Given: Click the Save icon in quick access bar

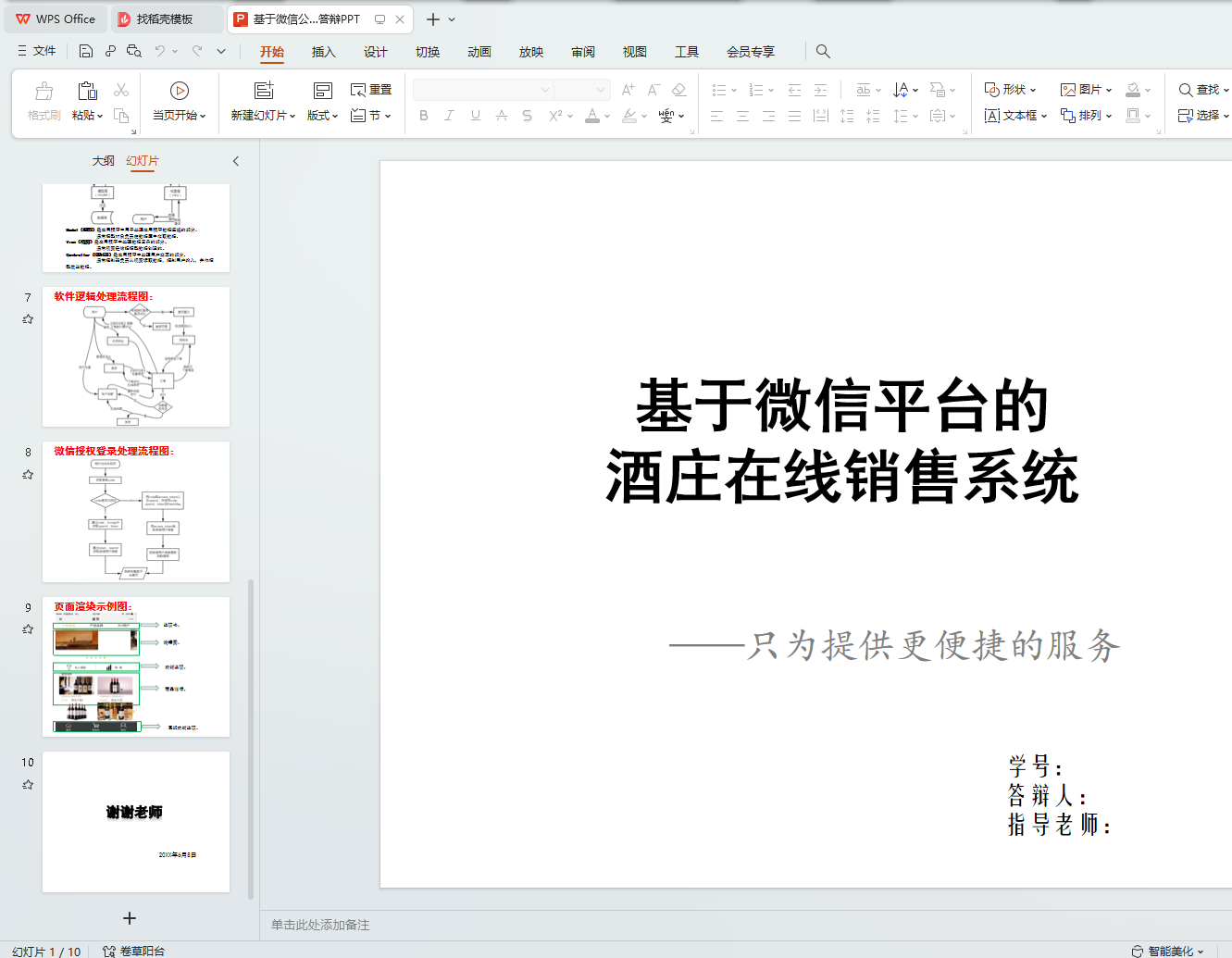Looking at the screenshot, I should [86, 51].
